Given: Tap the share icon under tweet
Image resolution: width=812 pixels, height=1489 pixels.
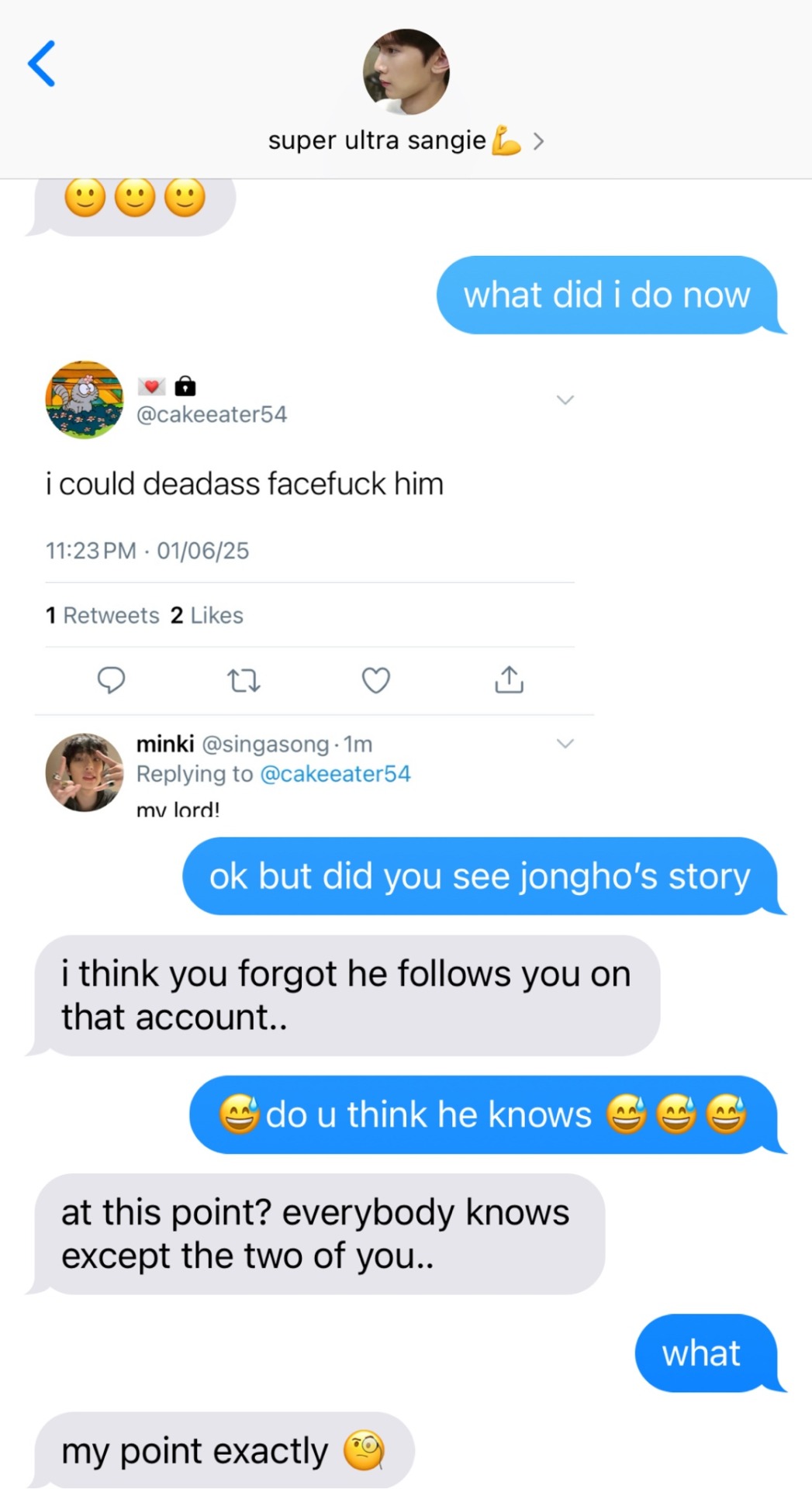Looking at the screenshot, I should (x=509, y=679).
